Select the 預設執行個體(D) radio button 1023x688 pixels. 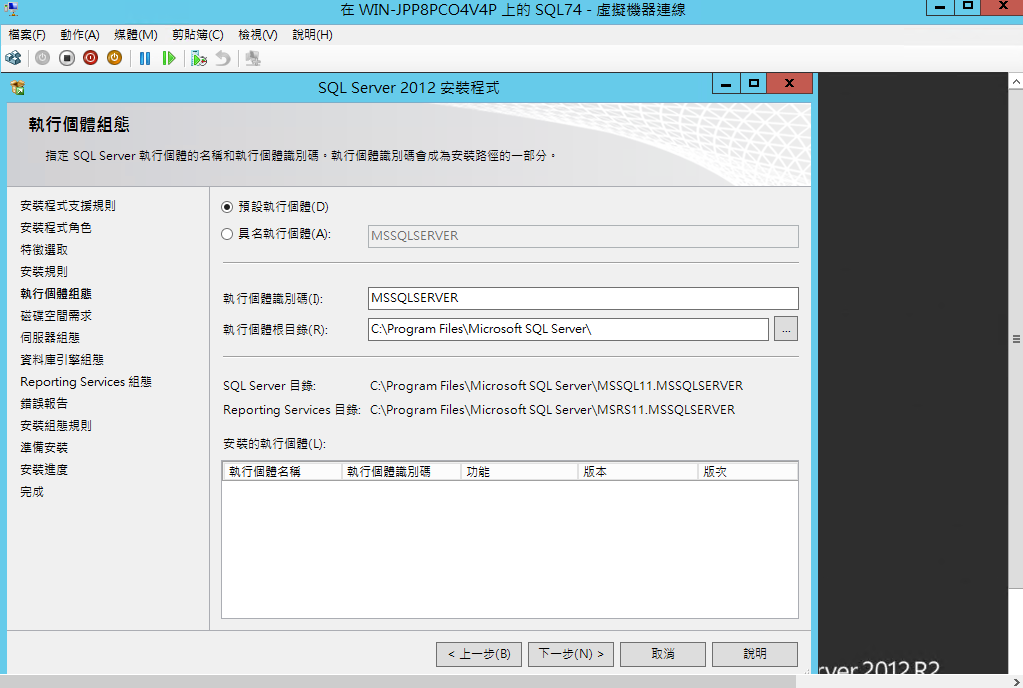(x=227, y=207)
